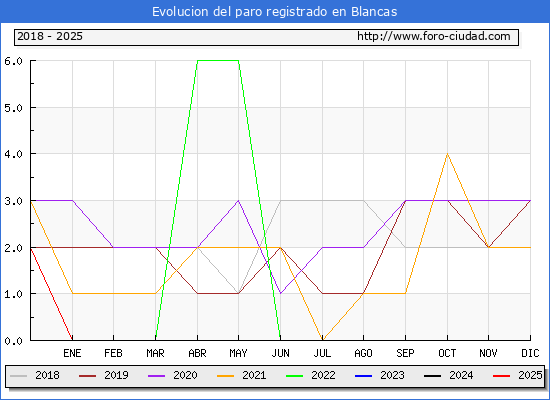Click the MAR month axis label
550x400 pixels.
click(x=155, y=353)
